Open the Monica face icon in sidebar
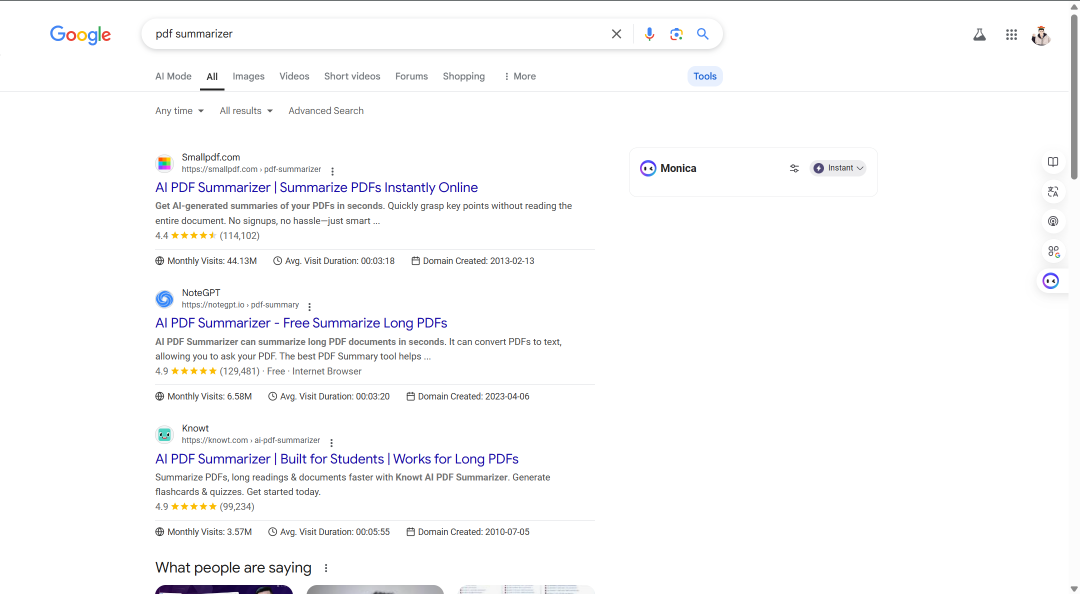Image resolution: width=1080 pixels, height=594 pixels. point(1051,280)
